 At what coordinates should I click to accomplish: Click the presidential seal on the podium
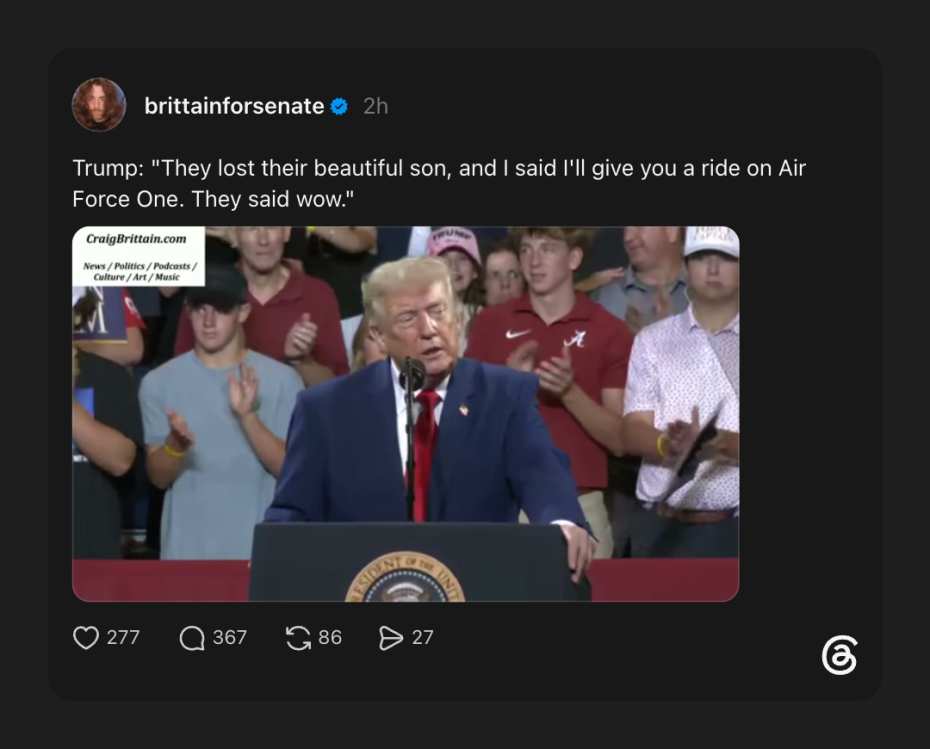[x=405, y=577]
